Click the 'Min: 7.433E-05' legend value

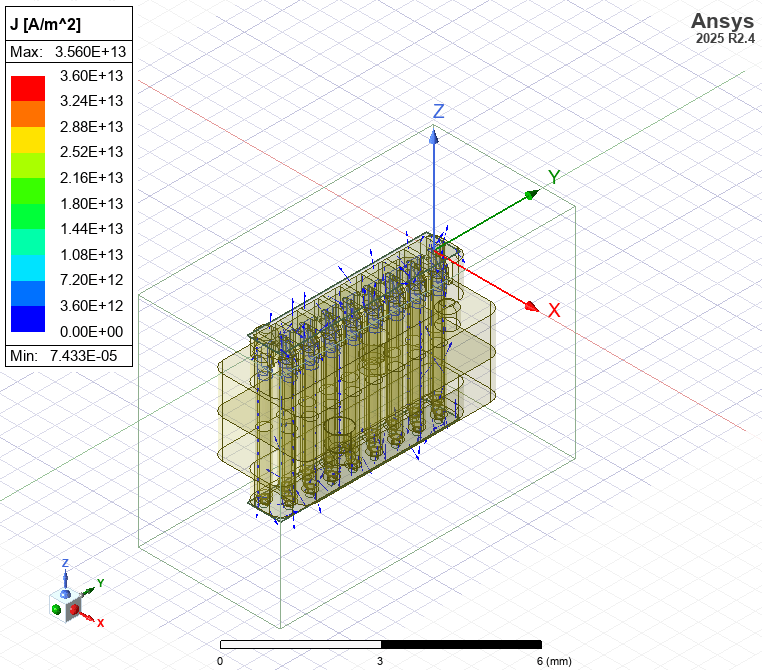tap(64, 356)
